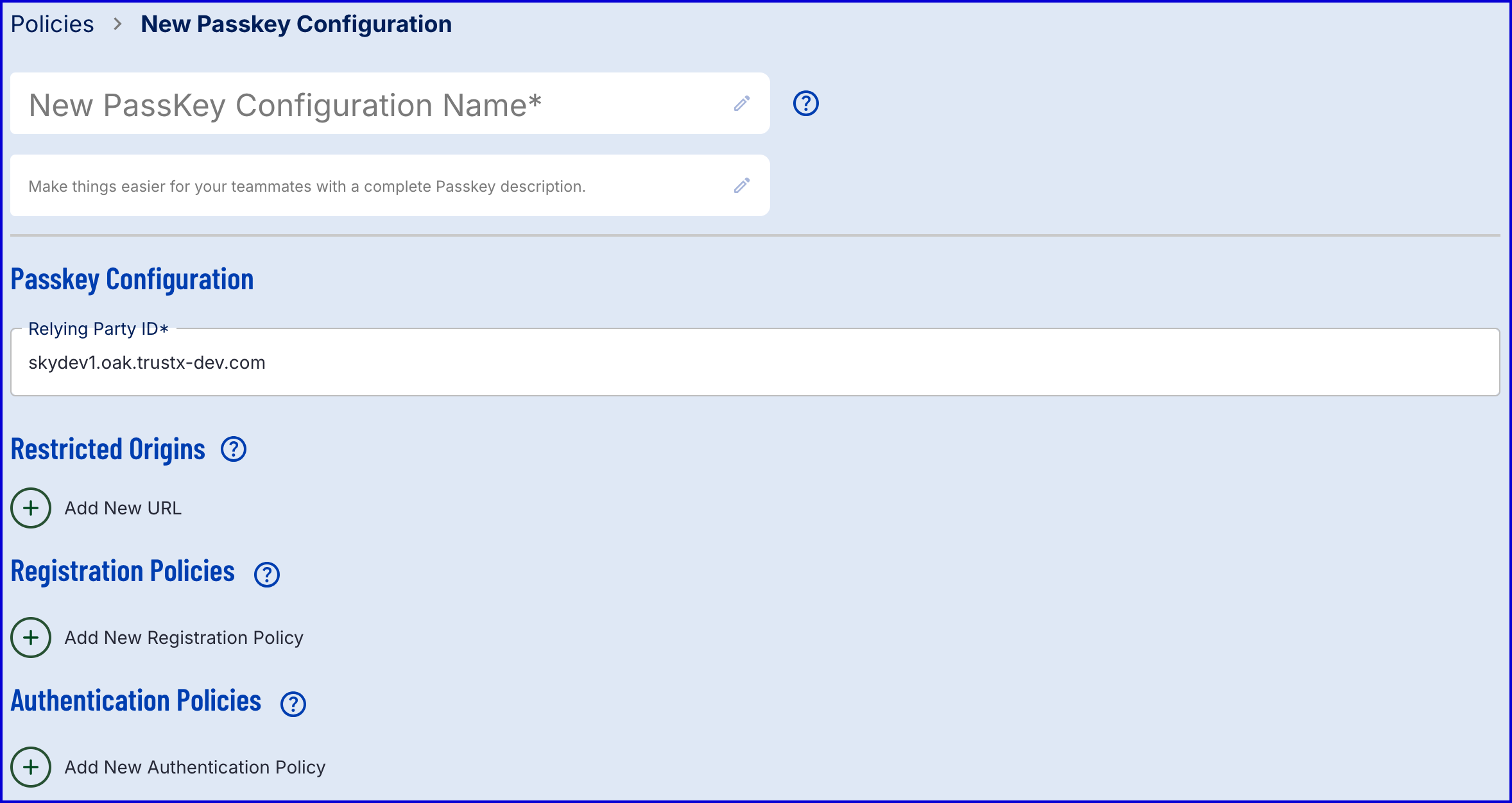Viewport: 1512px width, 803px height.
Task: Click the Passkey Configuration section heading
Action: click(x=132, y=280)
